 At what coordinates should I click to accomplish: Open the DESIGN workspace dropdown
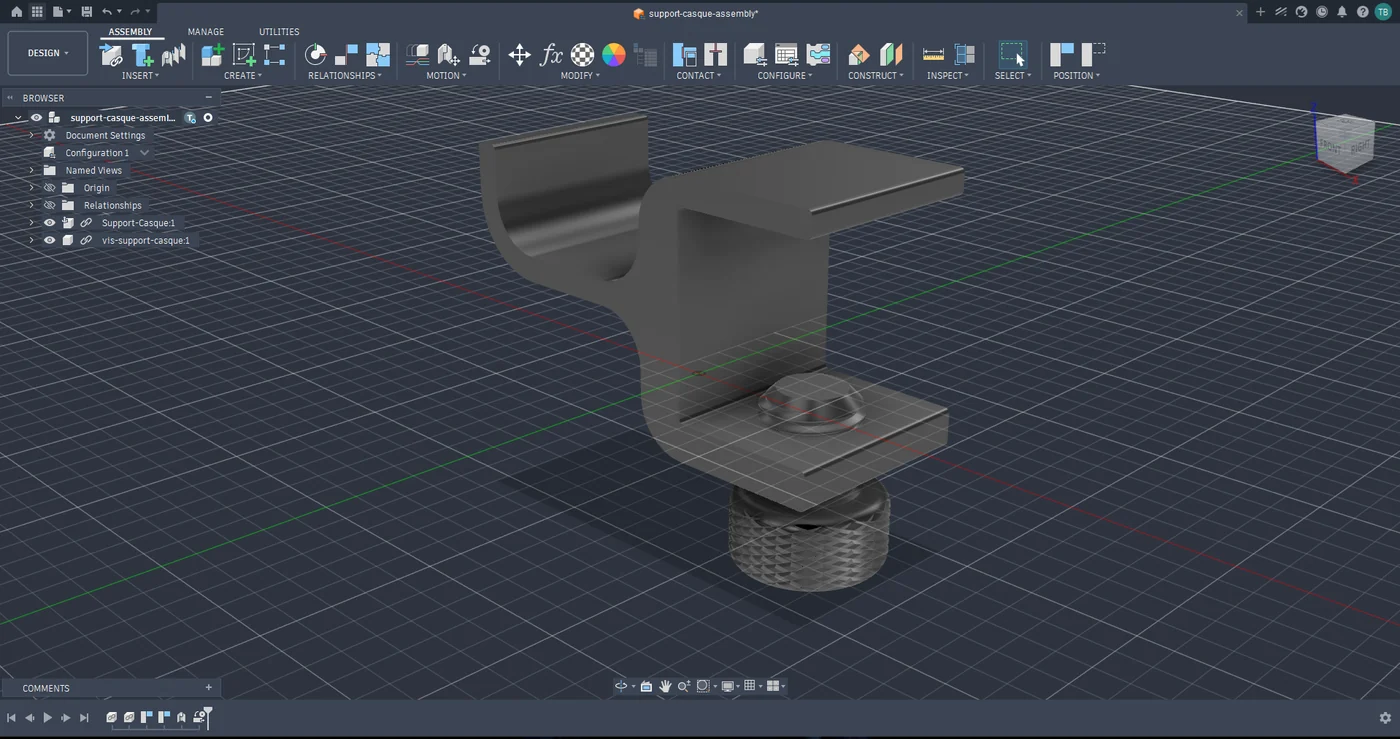point(48,53)
